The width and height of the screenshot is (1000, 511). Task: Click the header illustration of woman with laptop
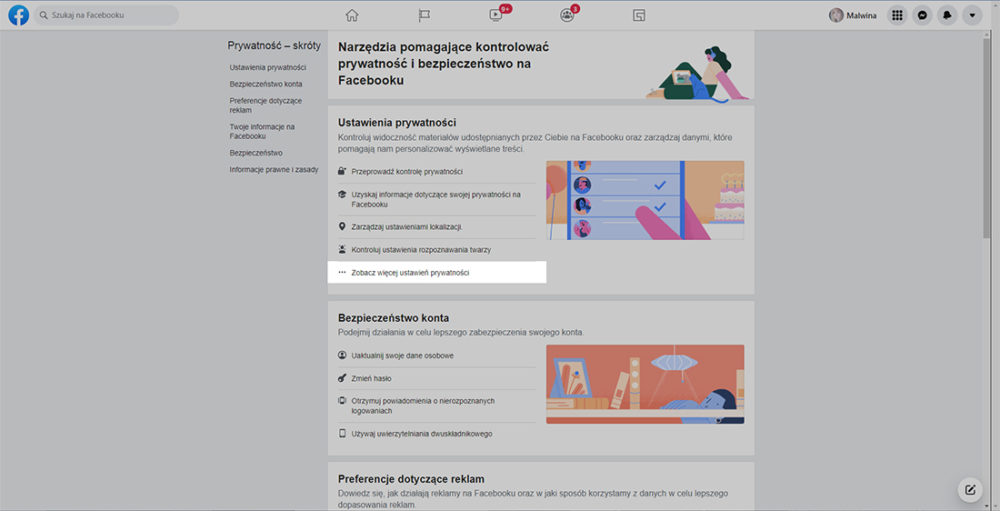click(x=696, y=73)
